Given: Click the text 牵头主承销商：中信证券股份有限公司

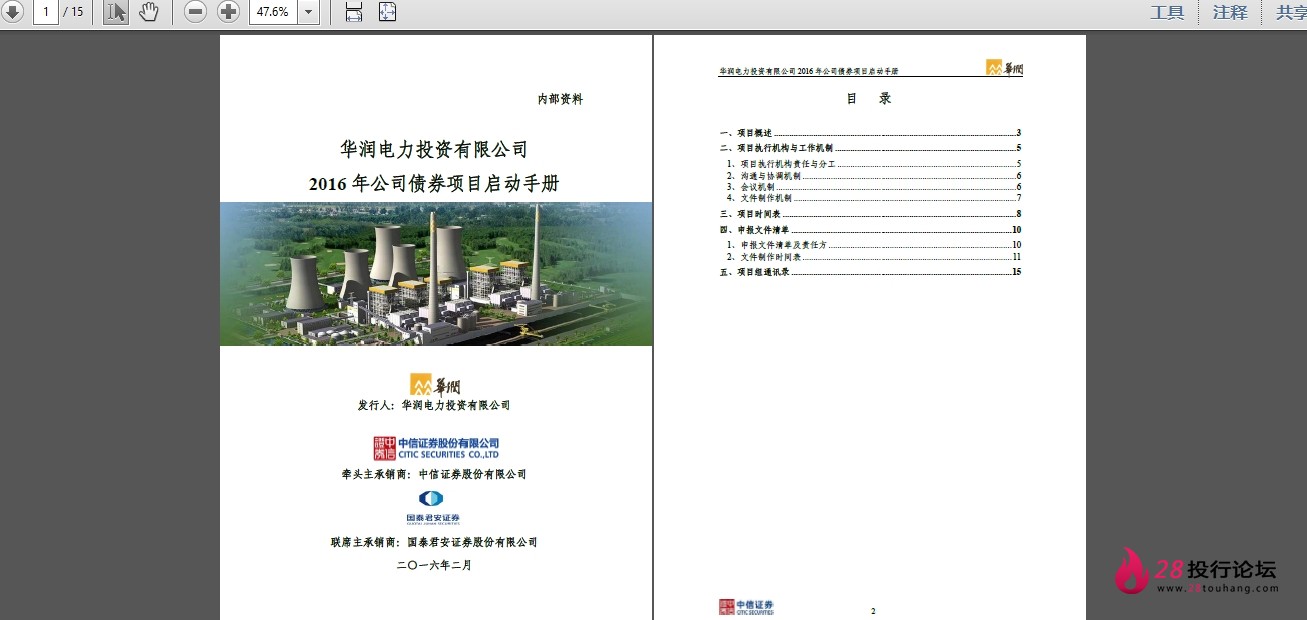Looking at the screenshot, I should click(434, 475).
